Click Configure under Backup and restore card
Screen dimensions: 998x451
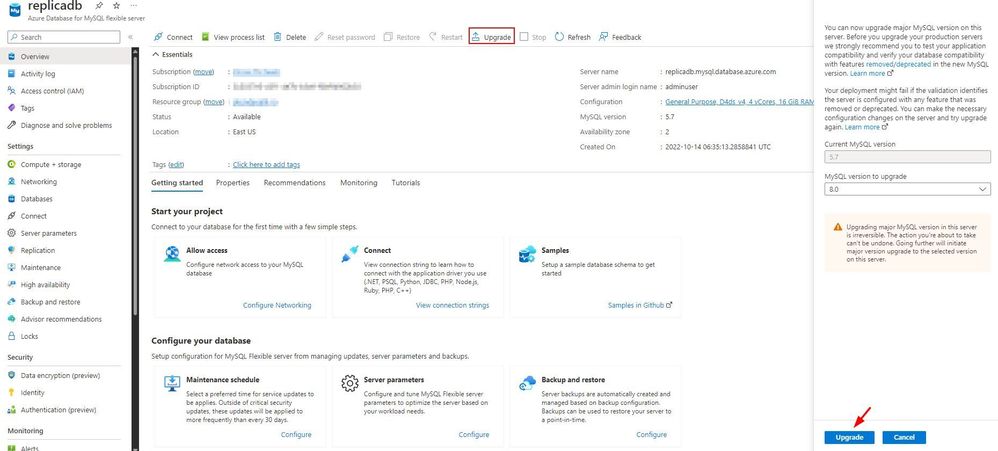651,435
